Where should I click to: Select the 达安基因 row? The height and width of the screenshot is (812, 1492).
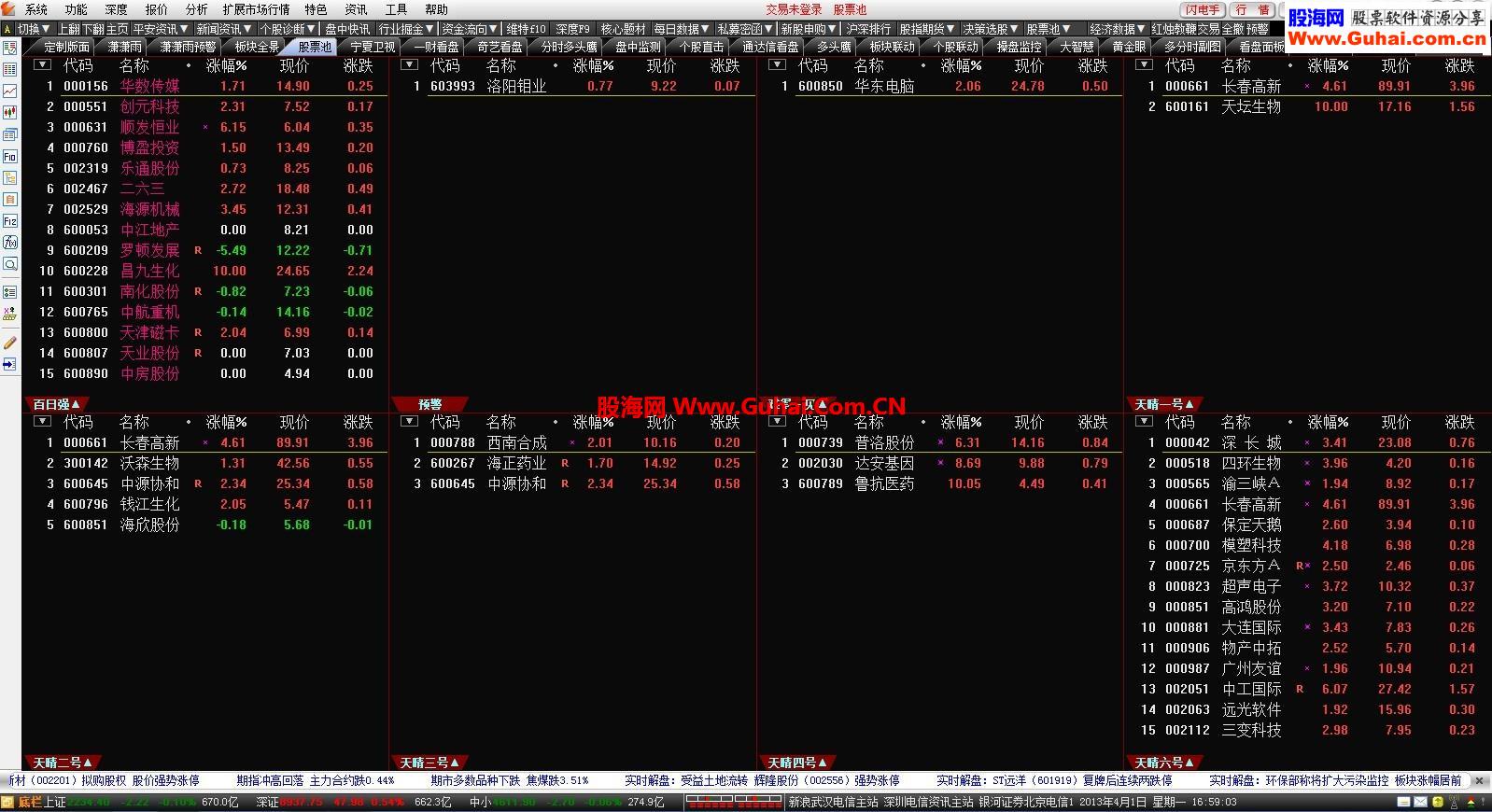click(940, 463)
